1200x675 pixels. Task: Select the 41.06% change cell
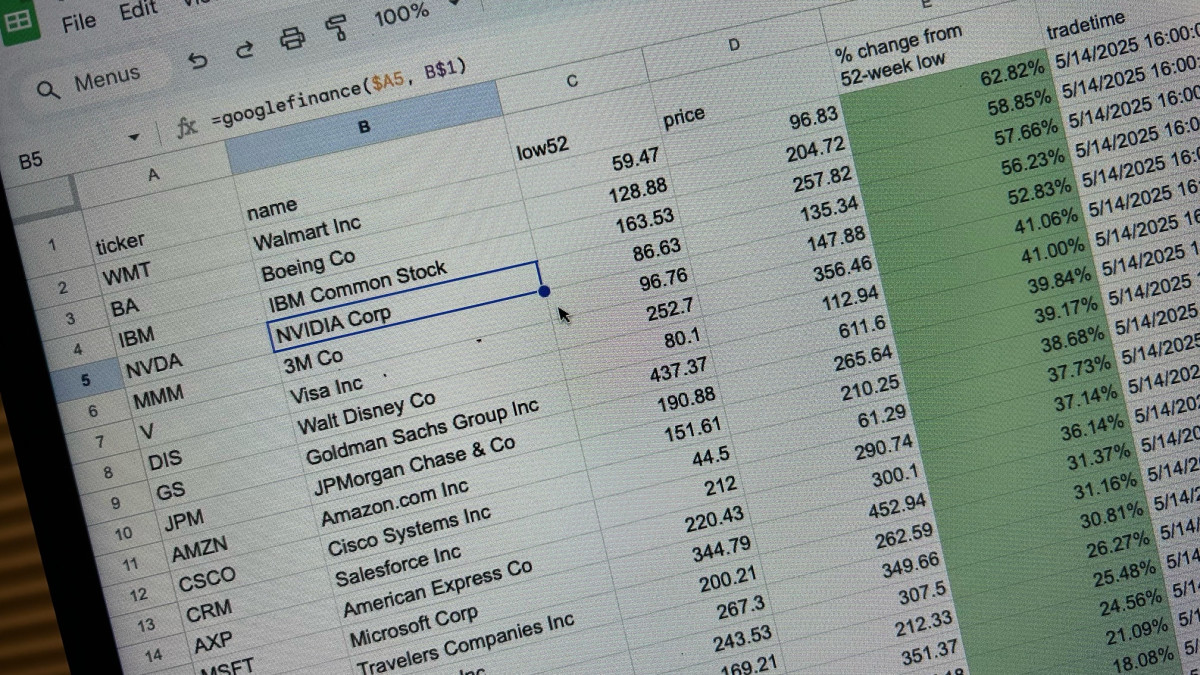(1047, 219)
